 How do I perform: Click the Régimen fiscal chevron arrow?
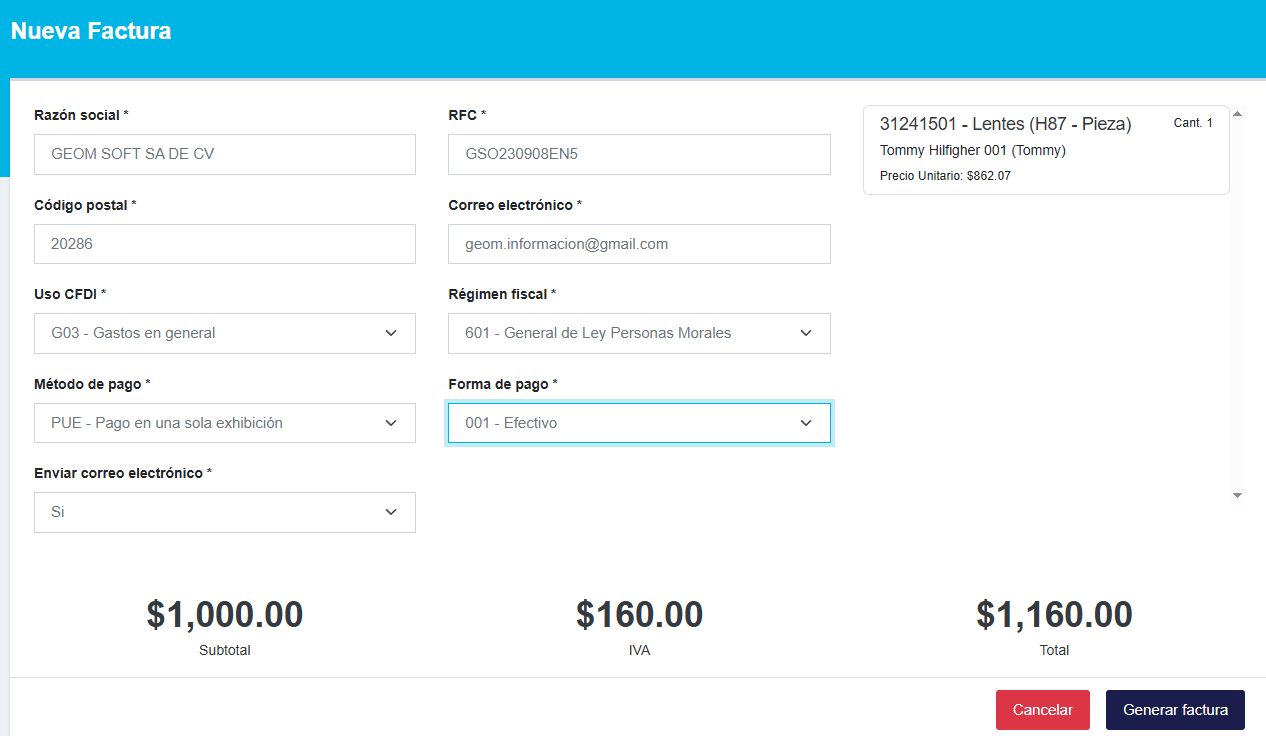click(x=806, y=333)
